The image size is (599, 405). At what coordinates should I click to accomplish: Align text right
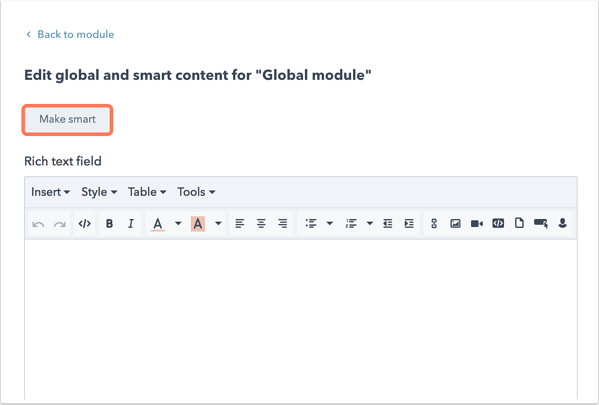click(283, 224)
